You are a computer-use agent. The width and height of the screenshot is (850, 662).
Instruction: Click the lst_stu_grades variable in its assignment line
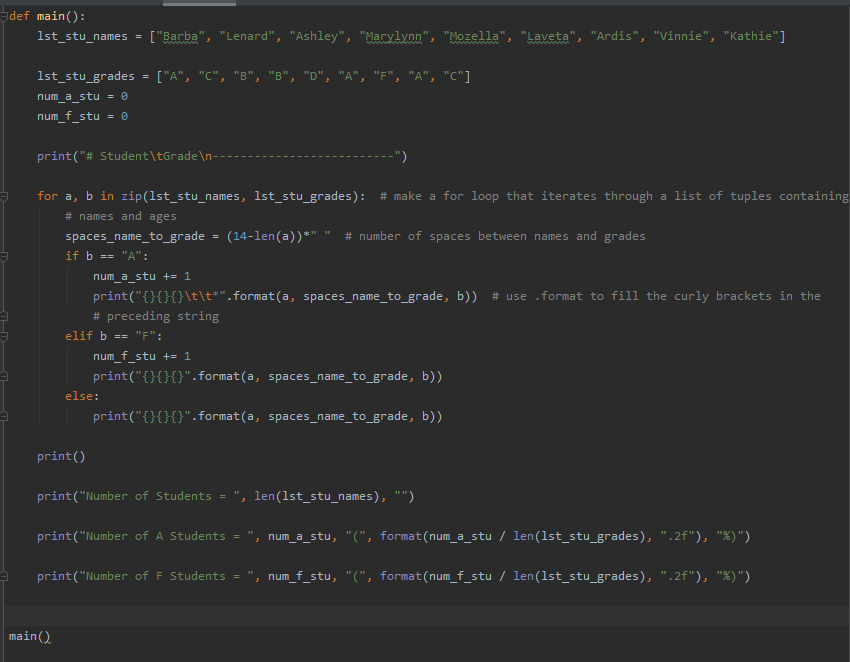(x=86, y=76)
